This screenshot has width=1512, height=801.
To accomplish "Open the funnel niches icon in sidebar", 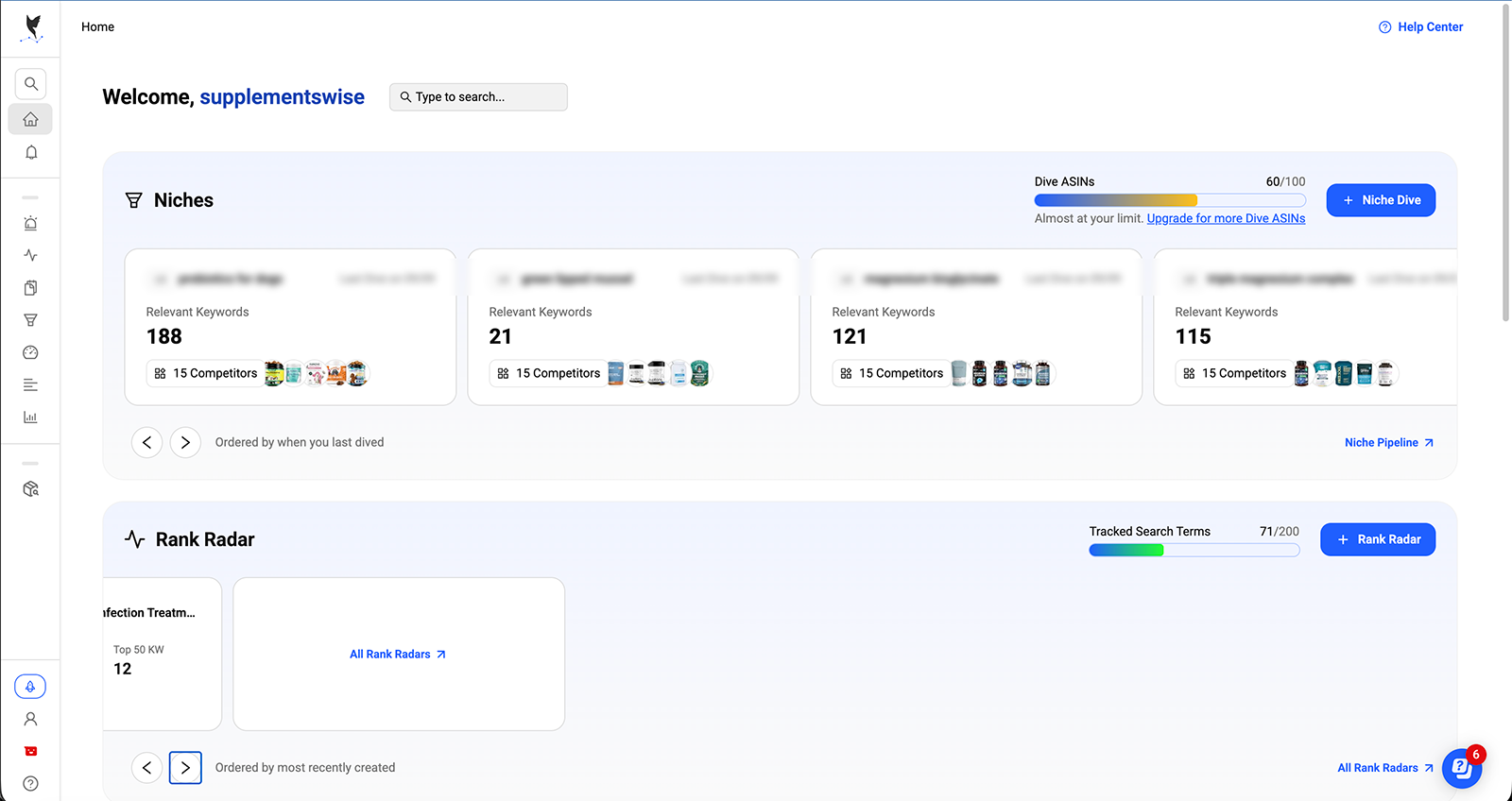I will point(30,320).
